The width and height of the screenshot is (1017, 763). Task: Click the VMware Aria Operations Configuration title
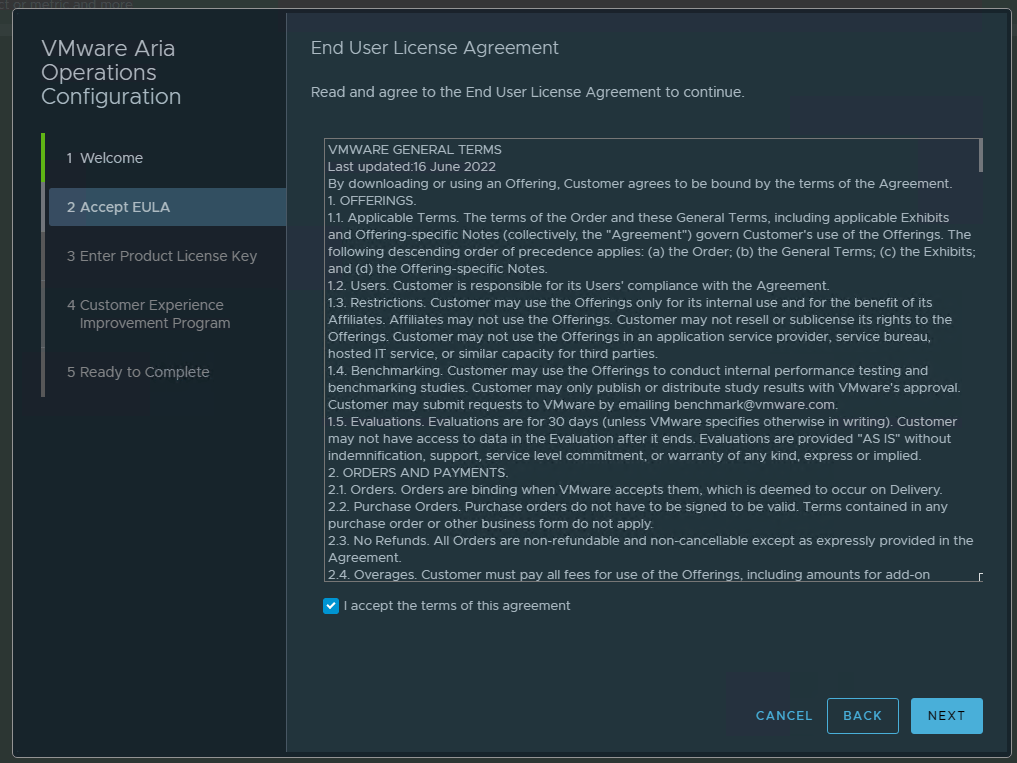pos(111,73)
